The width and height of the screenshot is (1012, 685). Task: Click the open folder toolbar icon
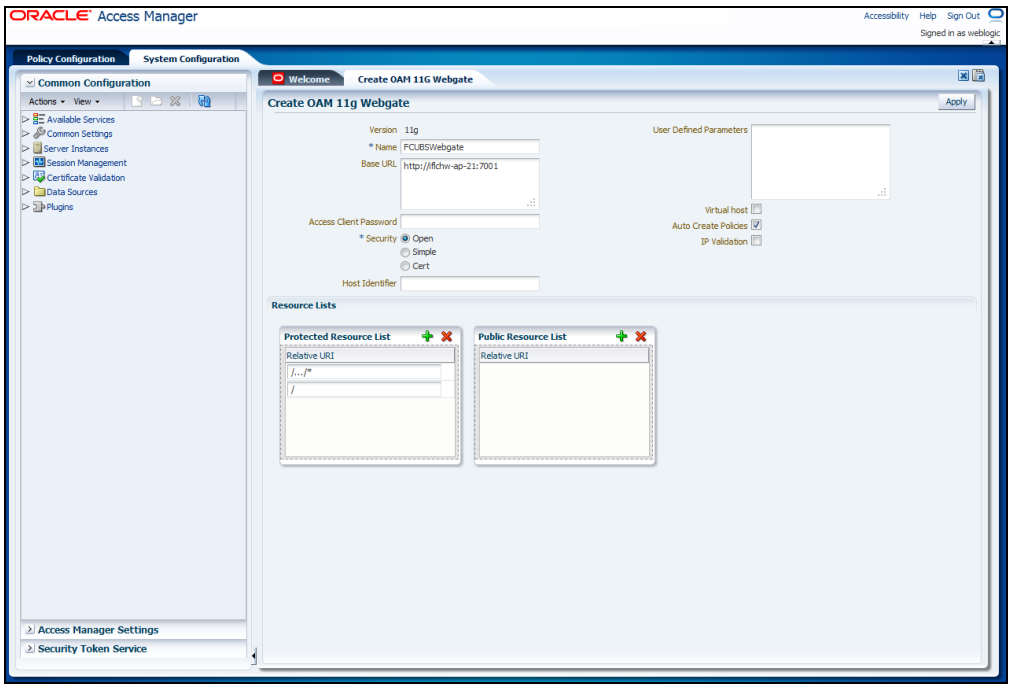156,101
